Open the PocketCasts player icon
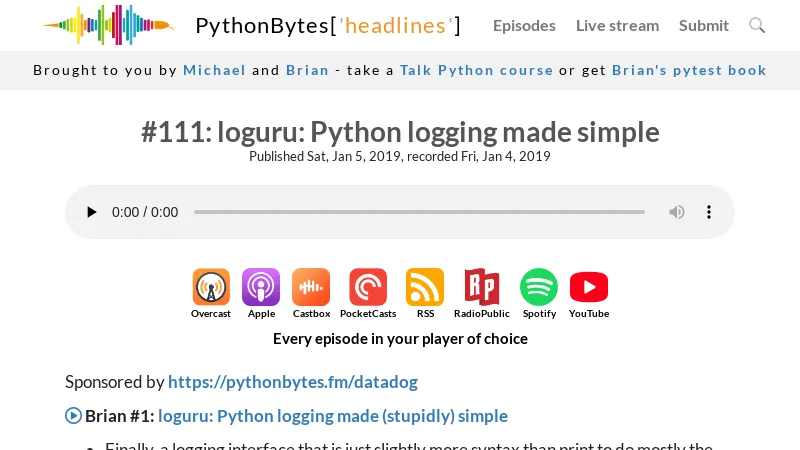 tap(368, 287)
